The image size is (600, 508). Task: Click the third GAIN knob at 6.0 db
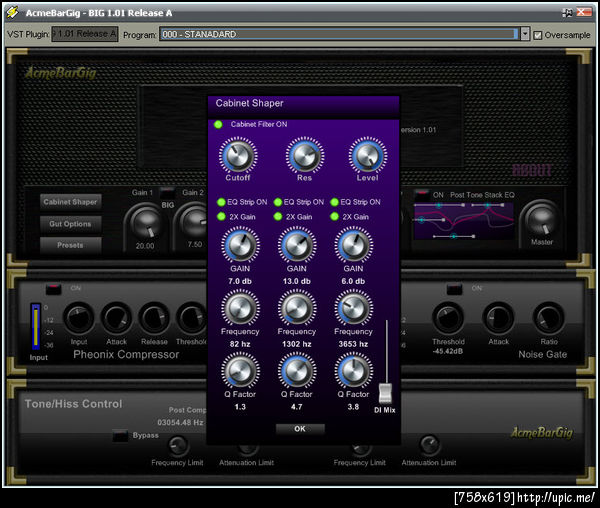(x=354, y=246)
